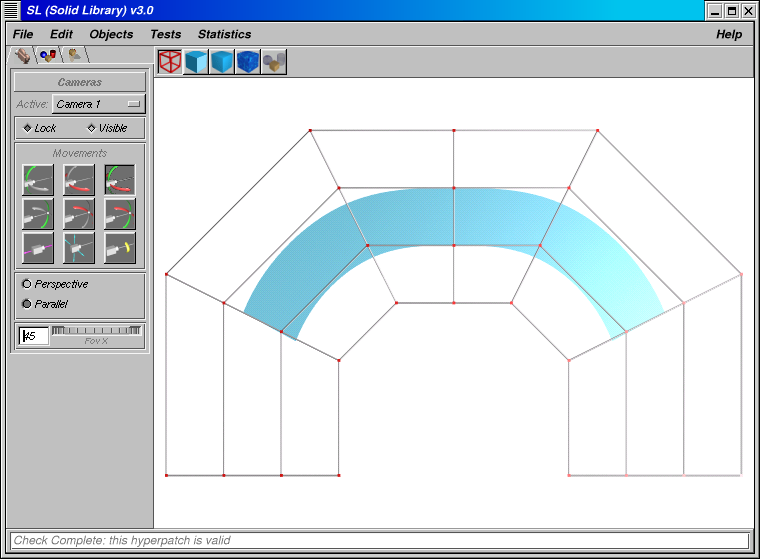Image resolution: width=760 pixels, height=559 pixels.
Task: Click the spheres composite icon in toolbar
Action: [274, 62]
